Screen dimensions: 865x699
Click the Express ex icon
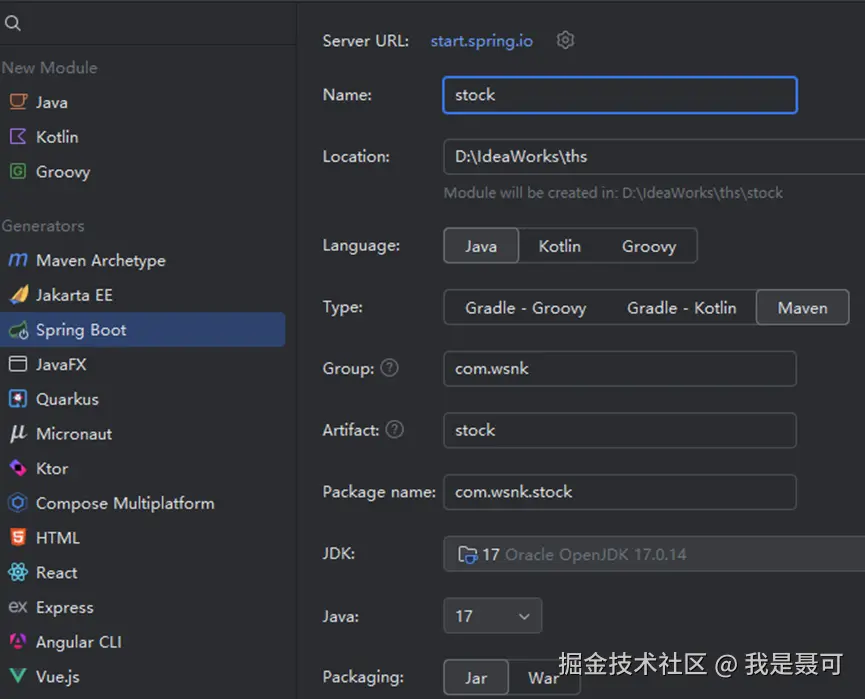click(18, 607)
